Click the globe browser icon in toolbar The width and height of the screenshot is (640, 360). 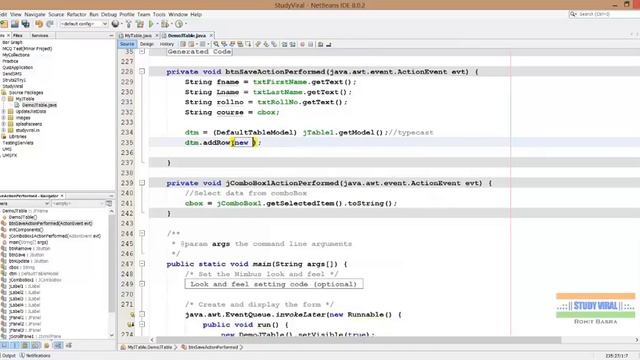116,24
